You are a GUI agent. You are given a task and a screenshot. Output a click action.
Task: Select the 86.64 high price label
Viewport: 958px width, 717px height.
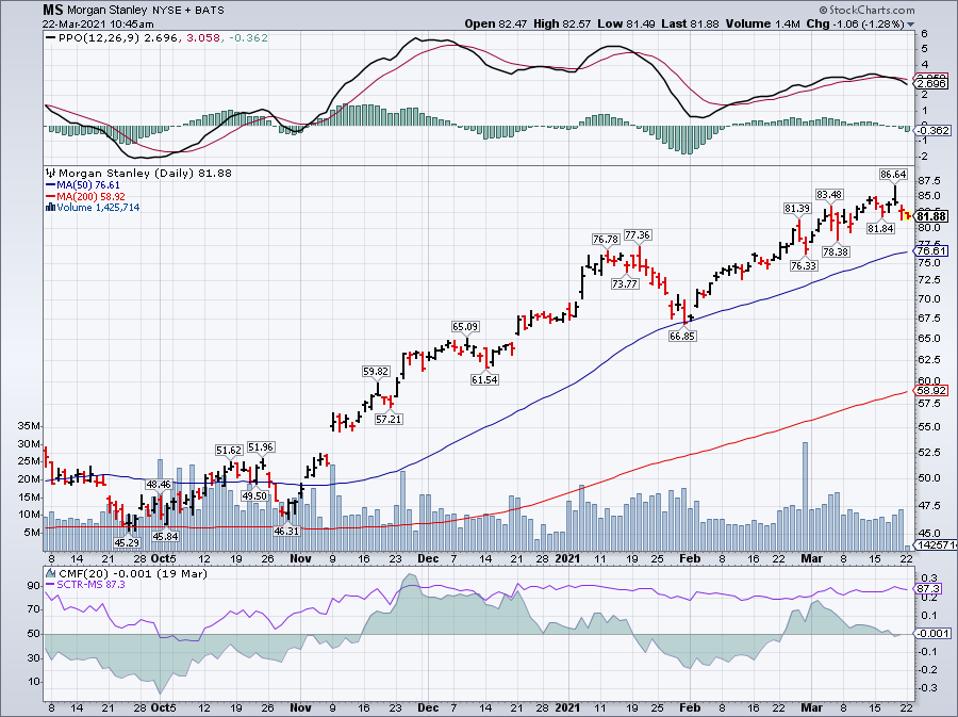(x=892, y=174)
